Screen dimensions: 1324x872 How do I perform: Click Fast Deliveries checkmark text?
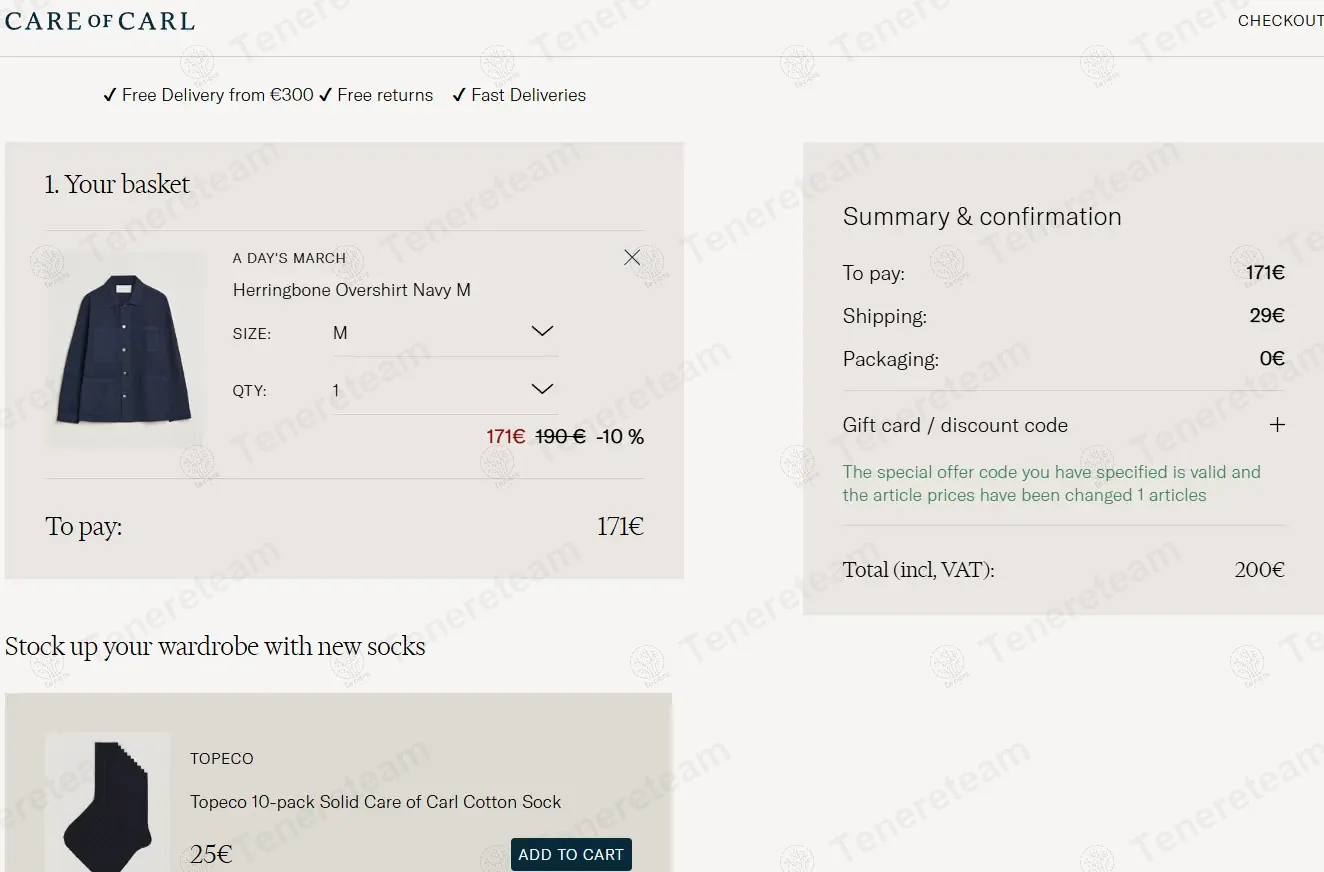(519, 95)
